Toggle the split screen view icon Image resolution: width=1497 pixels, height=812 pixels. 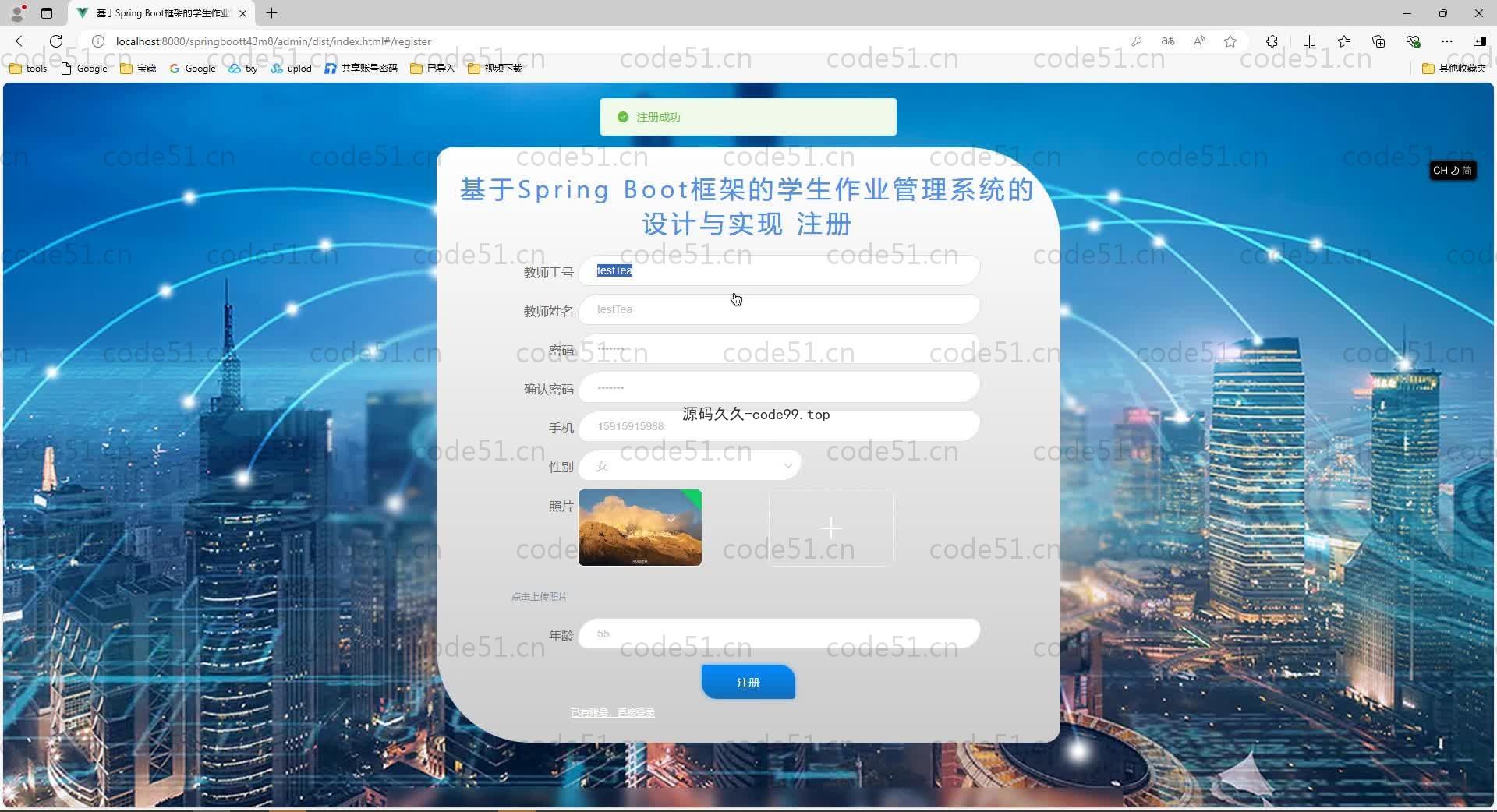click(x=1309, y=41)
